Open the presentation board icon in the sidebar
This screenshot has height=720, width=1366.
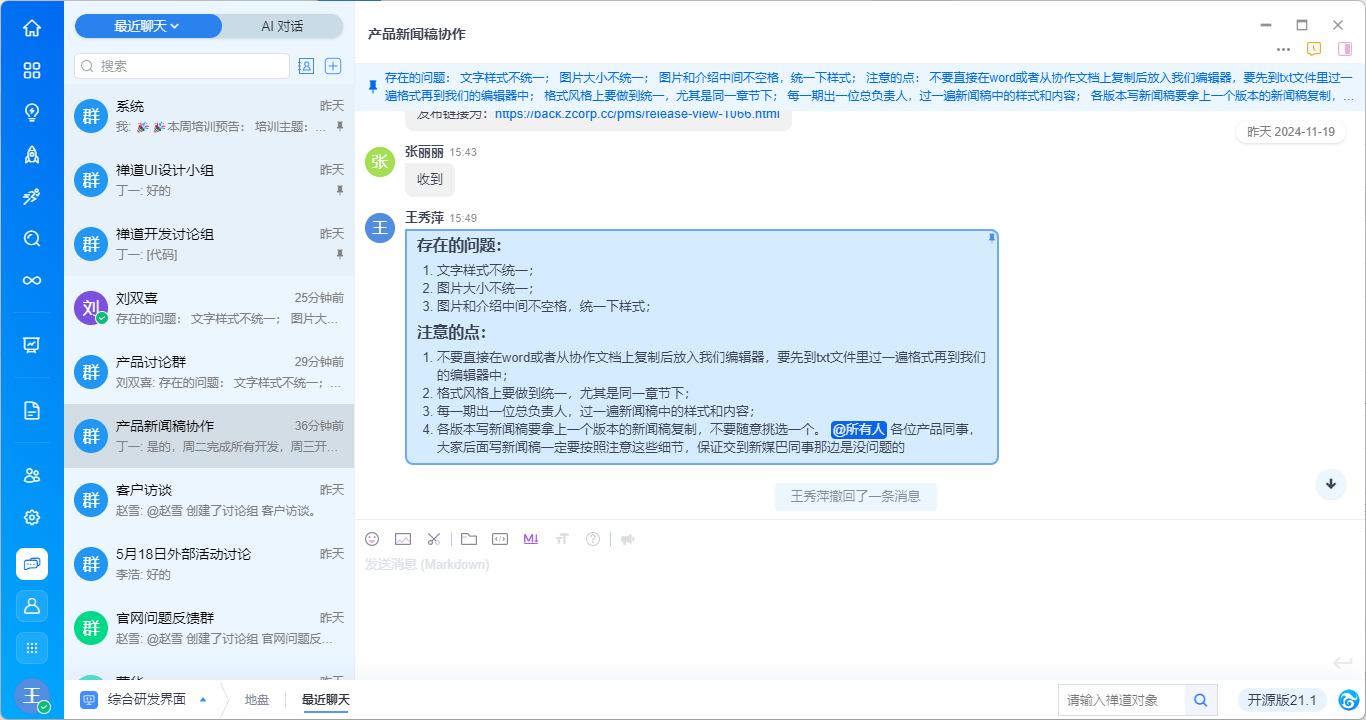[32, 345]
